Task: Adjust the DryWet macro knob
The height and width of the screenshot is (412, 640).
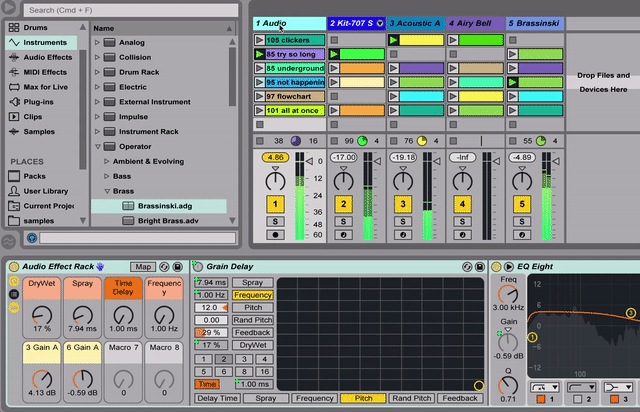Action: (42, 315)
